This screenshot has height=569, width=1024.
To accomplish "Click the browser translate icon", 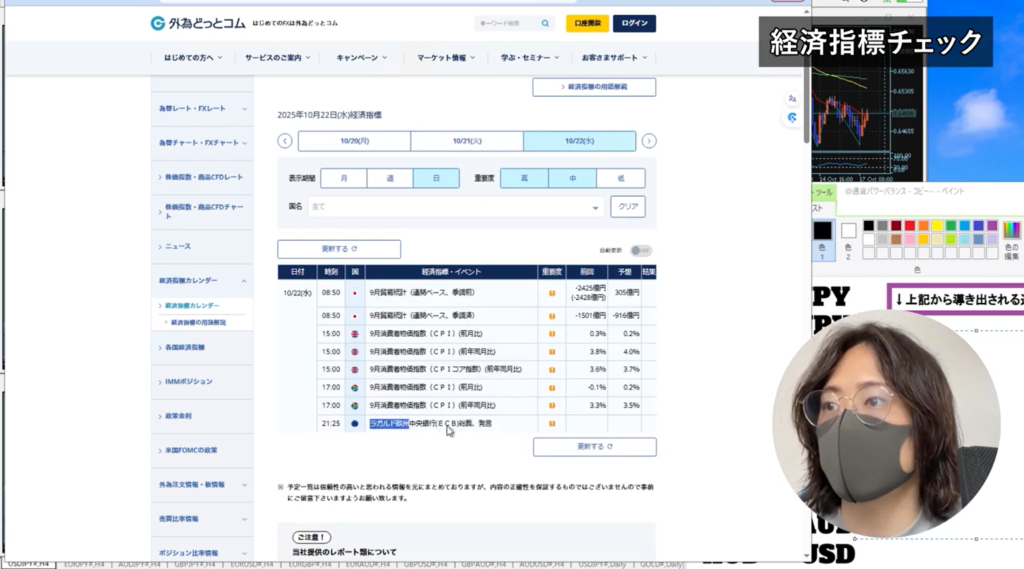I will [x=792, y=99].
